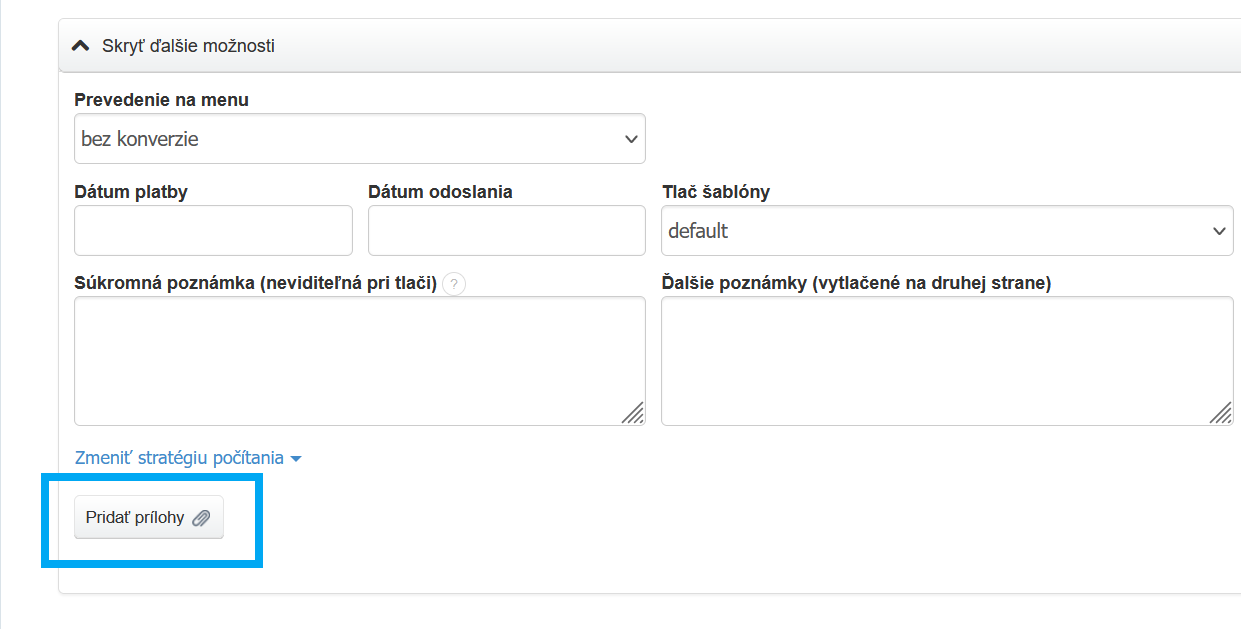Grab the resize handle of the "Ďalšie poznámky" box

pyautogui.click(x=1220, y=413)
